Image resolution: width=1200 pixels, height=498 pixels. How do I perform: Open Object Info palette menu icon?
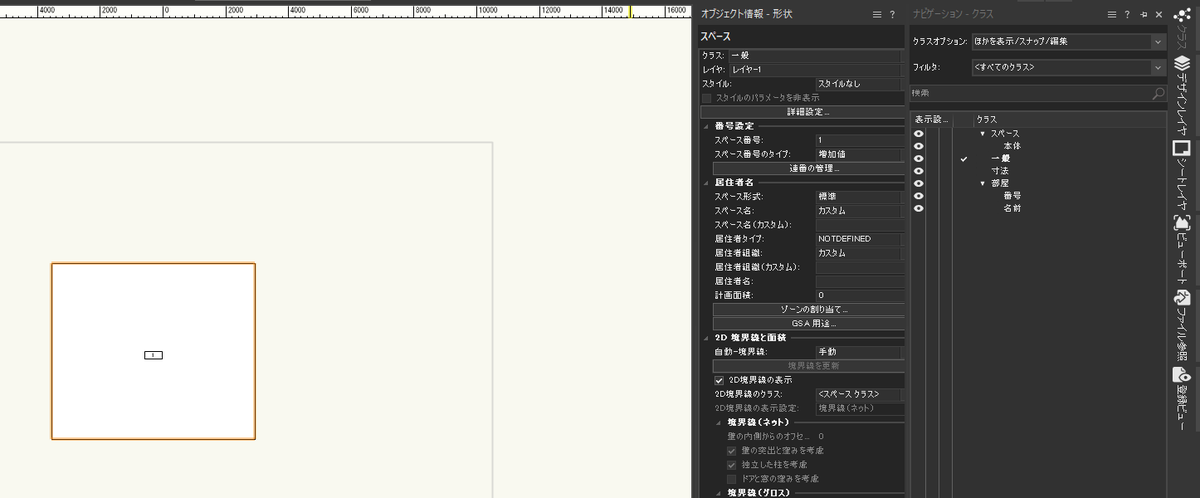(877, 14)
